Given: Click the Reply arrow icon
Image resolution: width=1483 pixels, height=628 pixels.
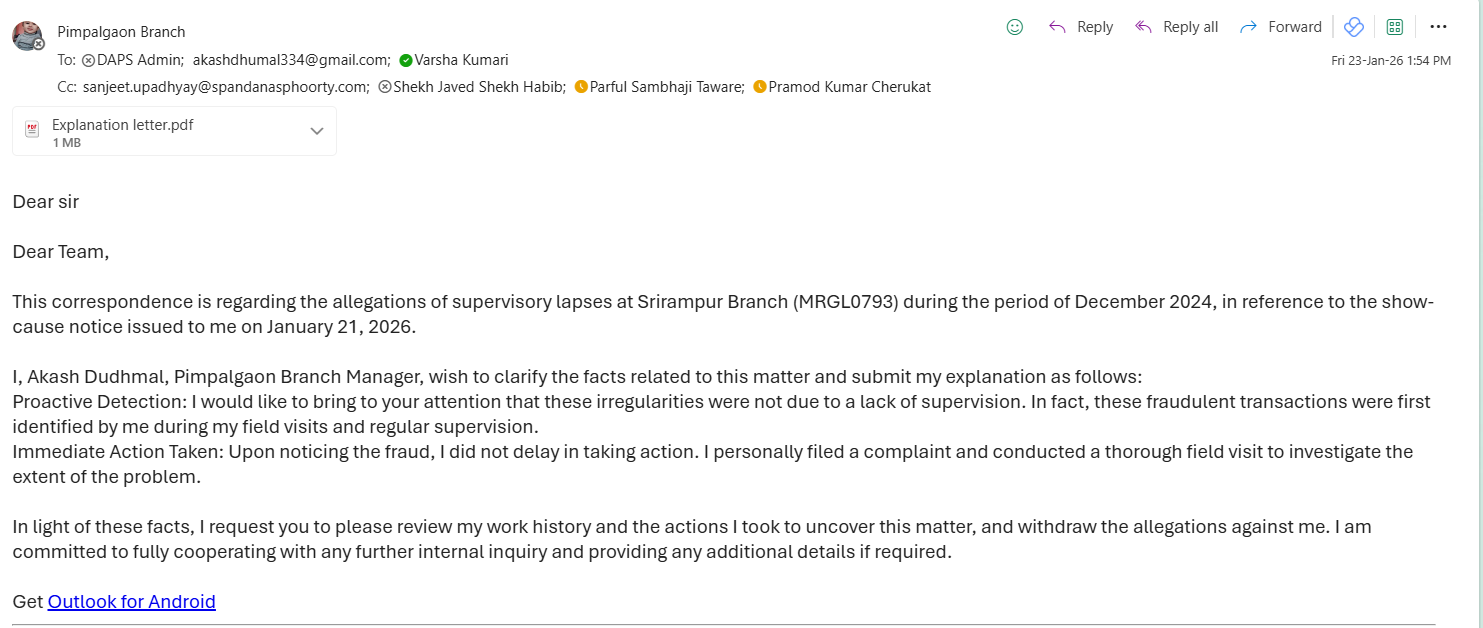Looking at the screenshot, I should coord(1057,27).
